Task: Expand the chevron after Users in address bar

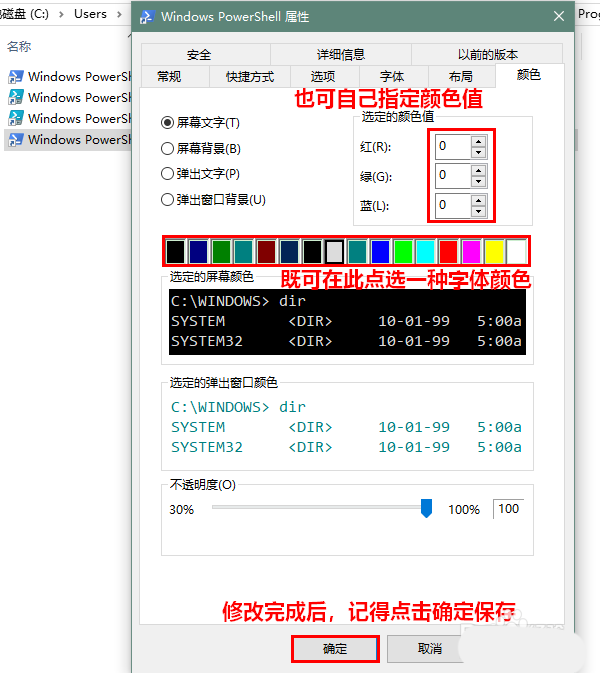Action: tap(119, 14)
